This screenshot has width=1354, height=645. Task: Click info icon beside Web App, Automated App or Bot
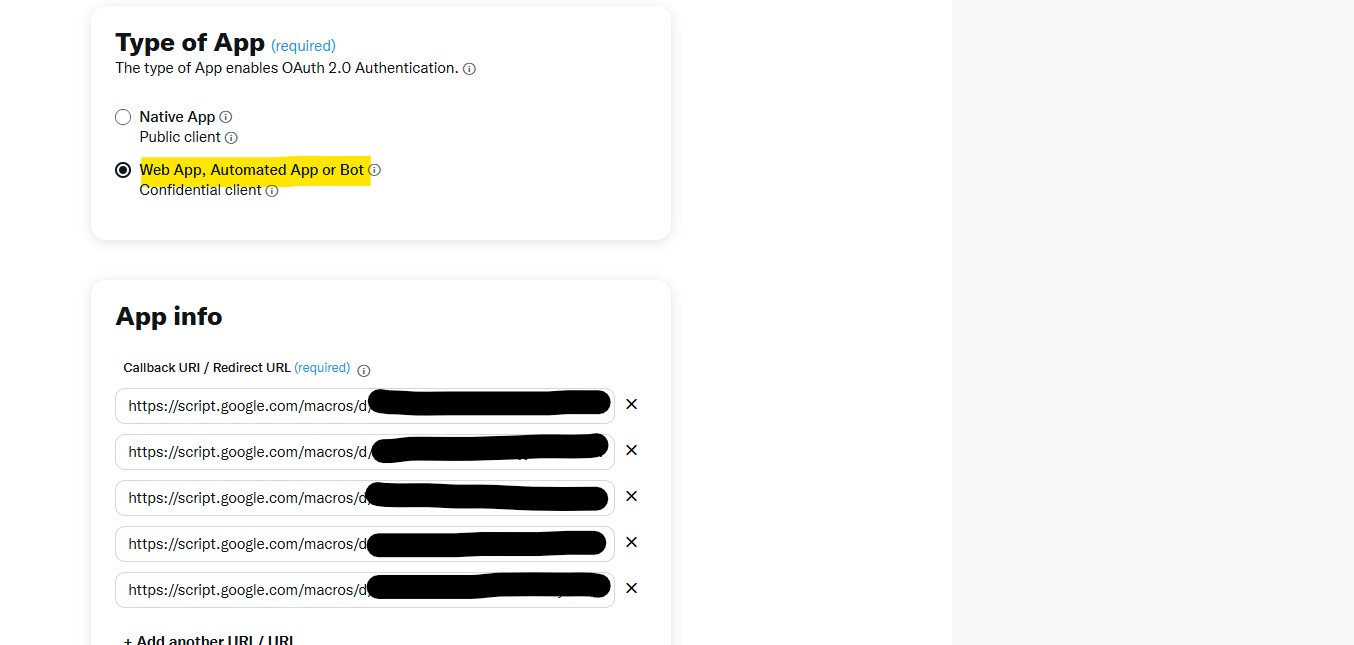(x=375, y=170)
